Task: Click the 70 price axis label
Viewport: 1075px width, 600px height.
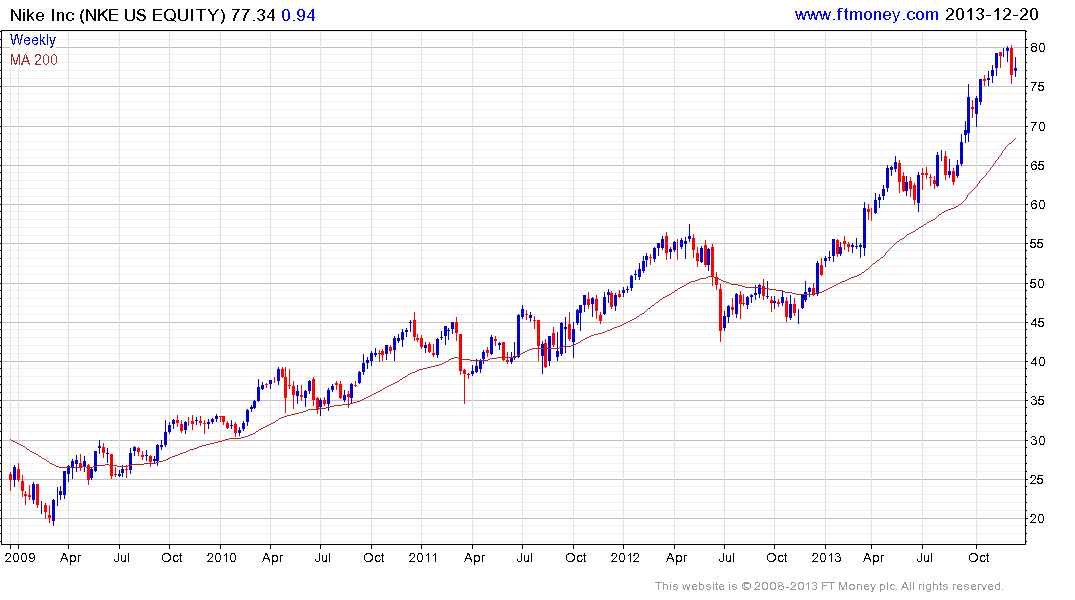Action: (x=1037, y=126)
